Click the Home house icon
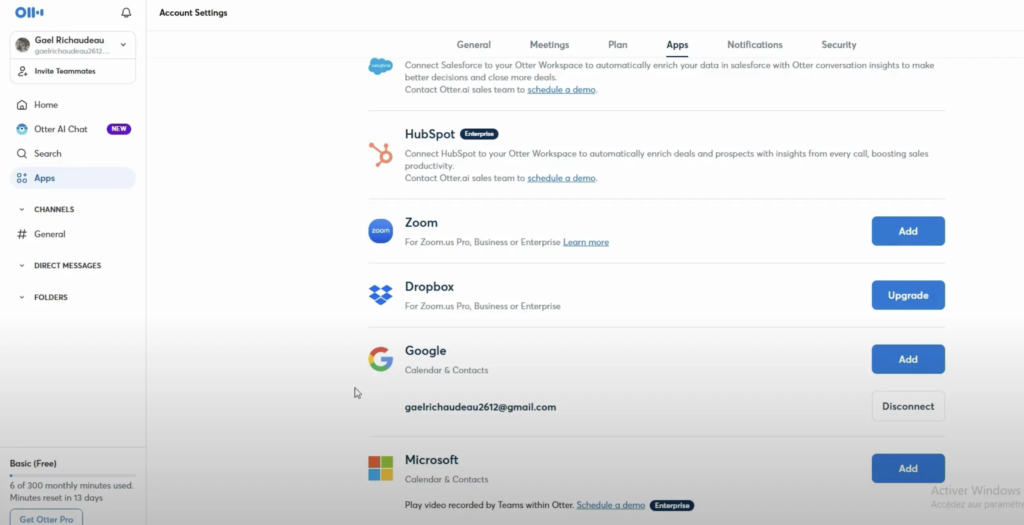 (22, 104)
